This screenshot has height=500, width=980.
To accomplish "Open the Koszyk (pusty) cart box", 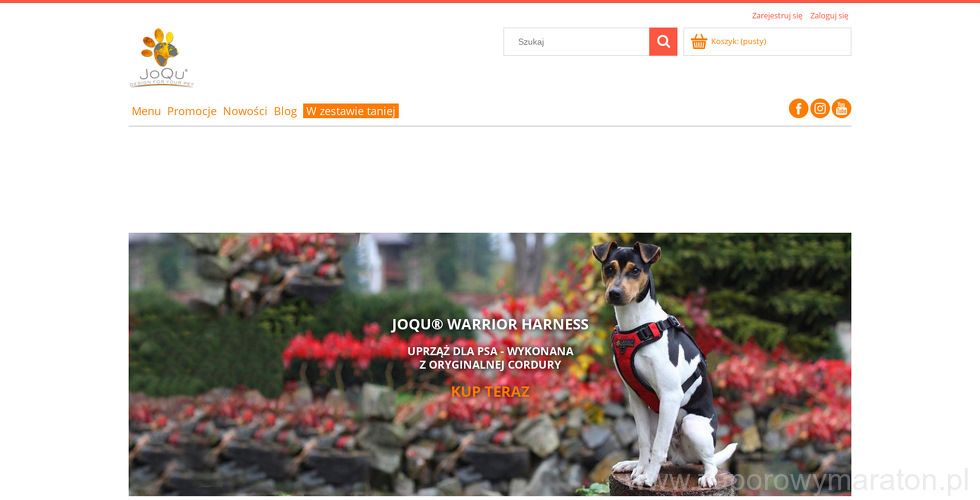I will tap(767, 42).
